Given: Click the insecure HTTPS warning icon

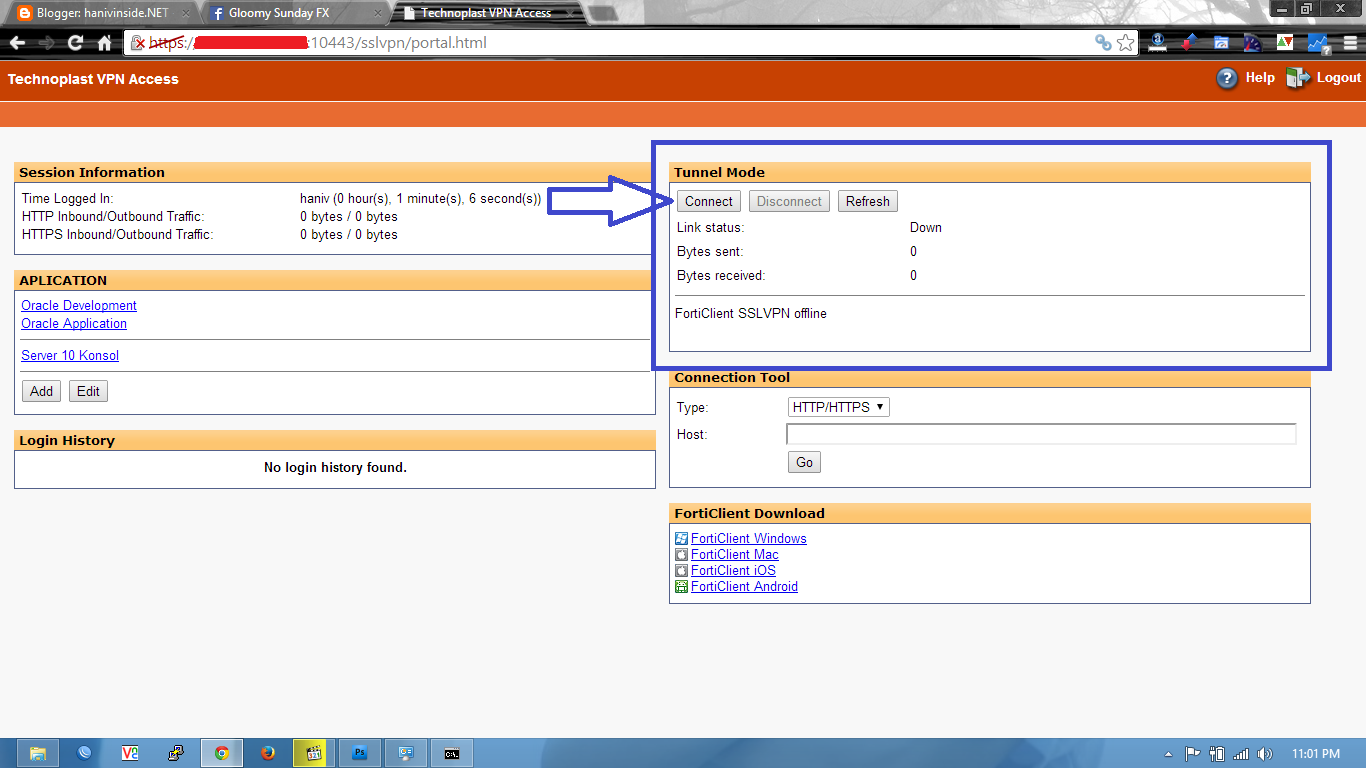Looking at the screenshot, I should [x=139, y=43].
